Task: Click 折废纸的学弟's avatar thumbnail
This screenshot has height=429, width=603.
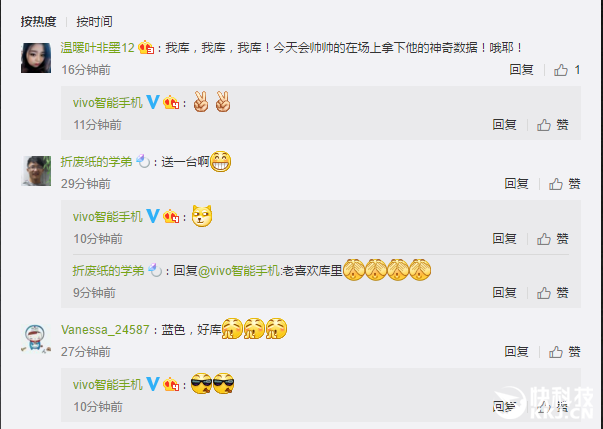Action: click(x=36, y=171)
